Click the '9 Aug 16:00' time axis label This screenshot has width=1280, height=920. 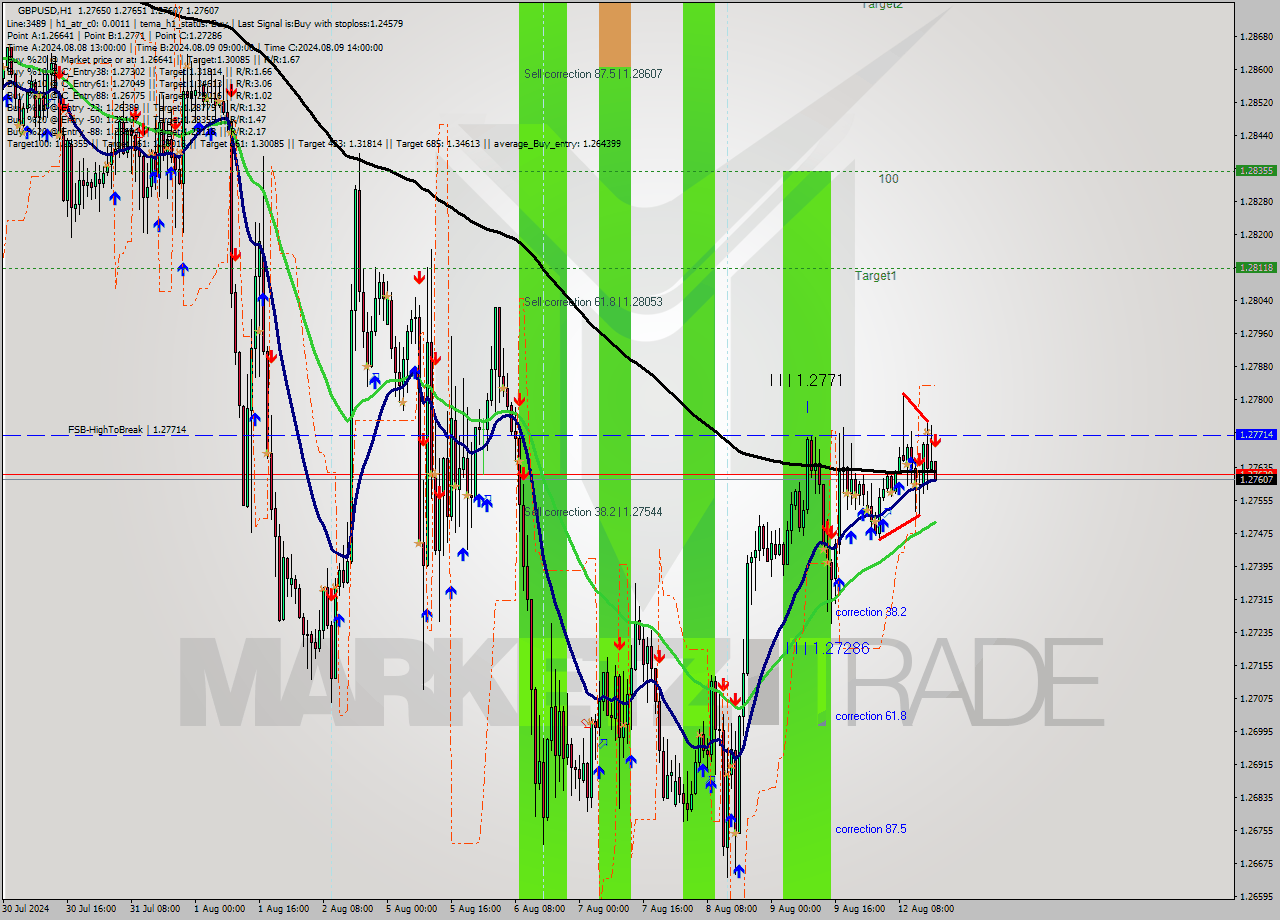point(859,909)
